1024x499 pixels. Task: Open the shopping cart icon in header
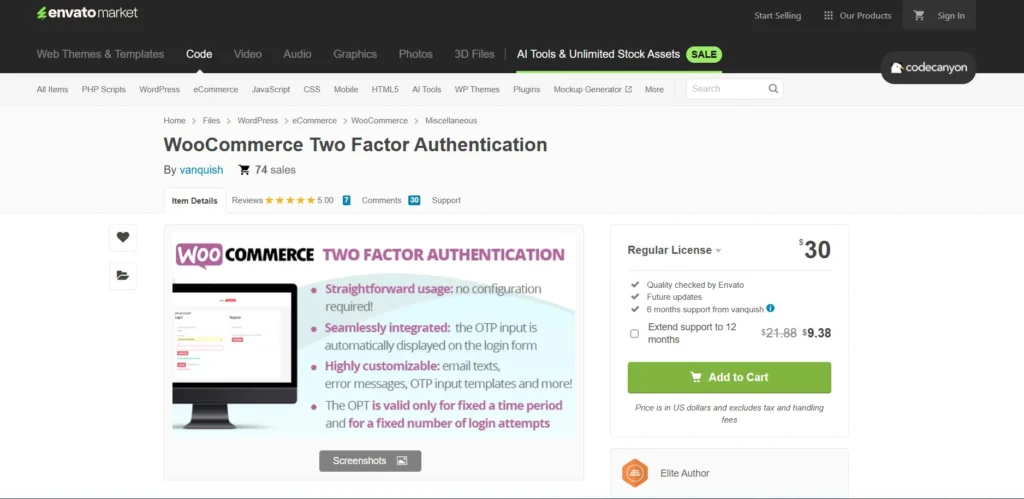919,16
